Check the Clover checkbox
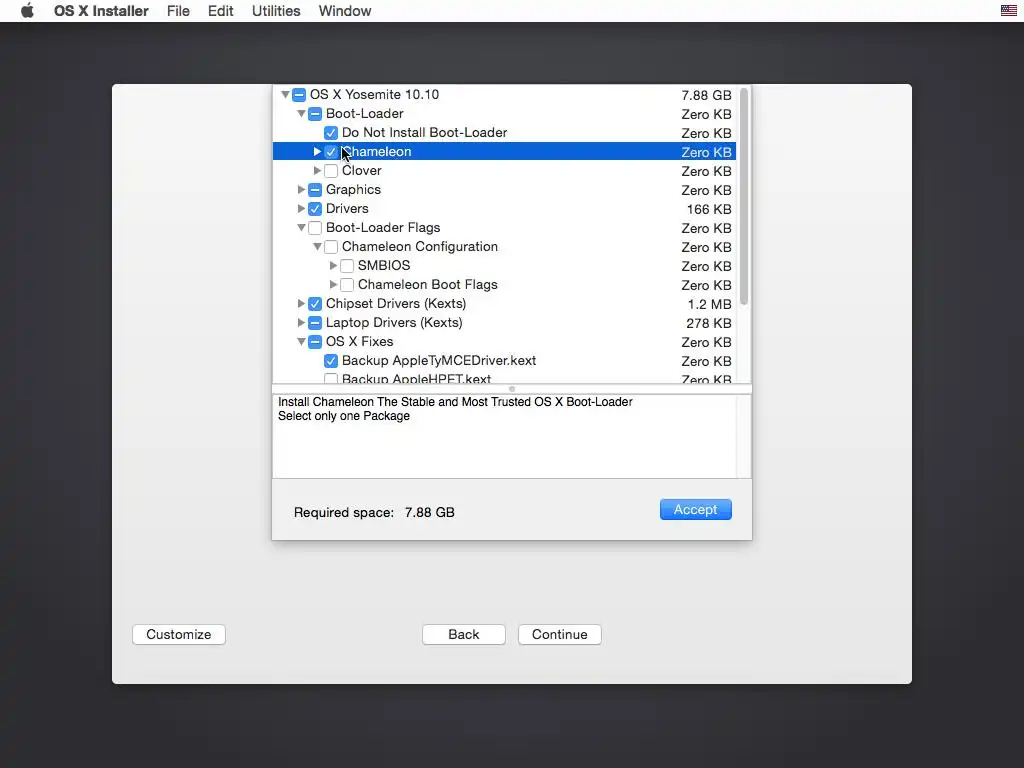Viewport: 1024px width, 768px height. pos(331,170)
